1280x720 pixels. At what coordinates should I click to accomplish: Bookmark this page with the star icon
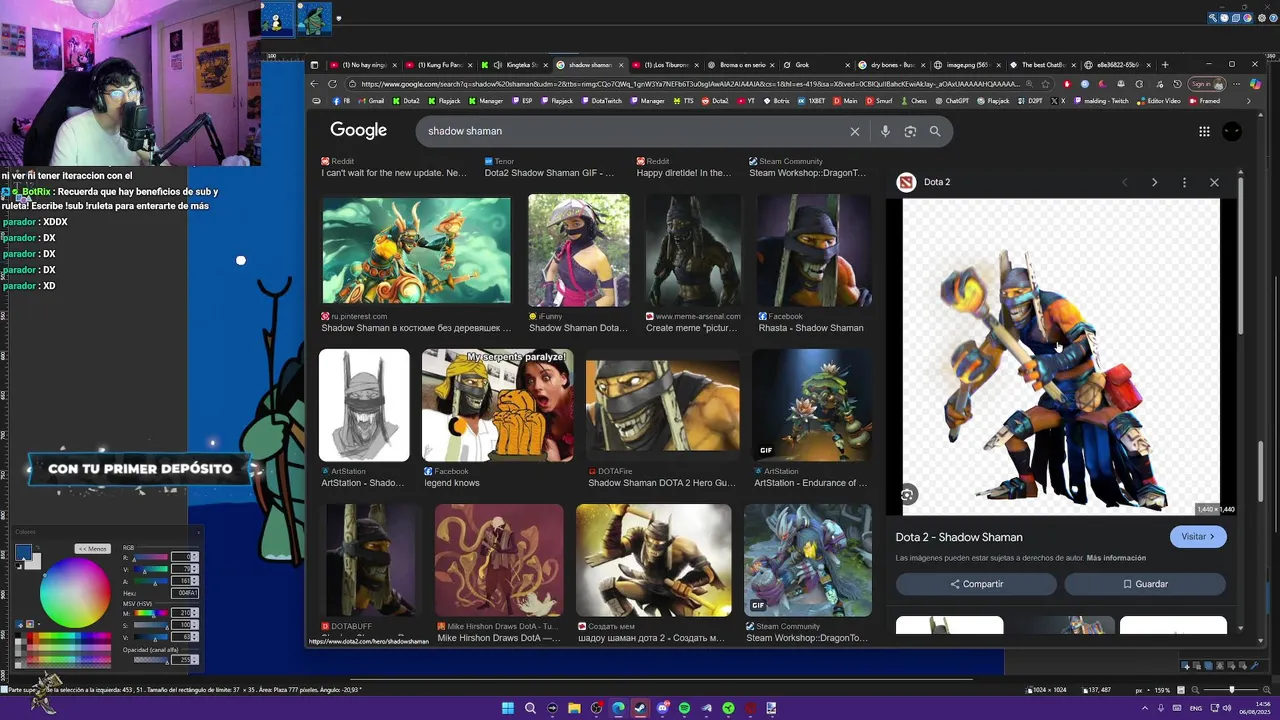(1045, 84)
